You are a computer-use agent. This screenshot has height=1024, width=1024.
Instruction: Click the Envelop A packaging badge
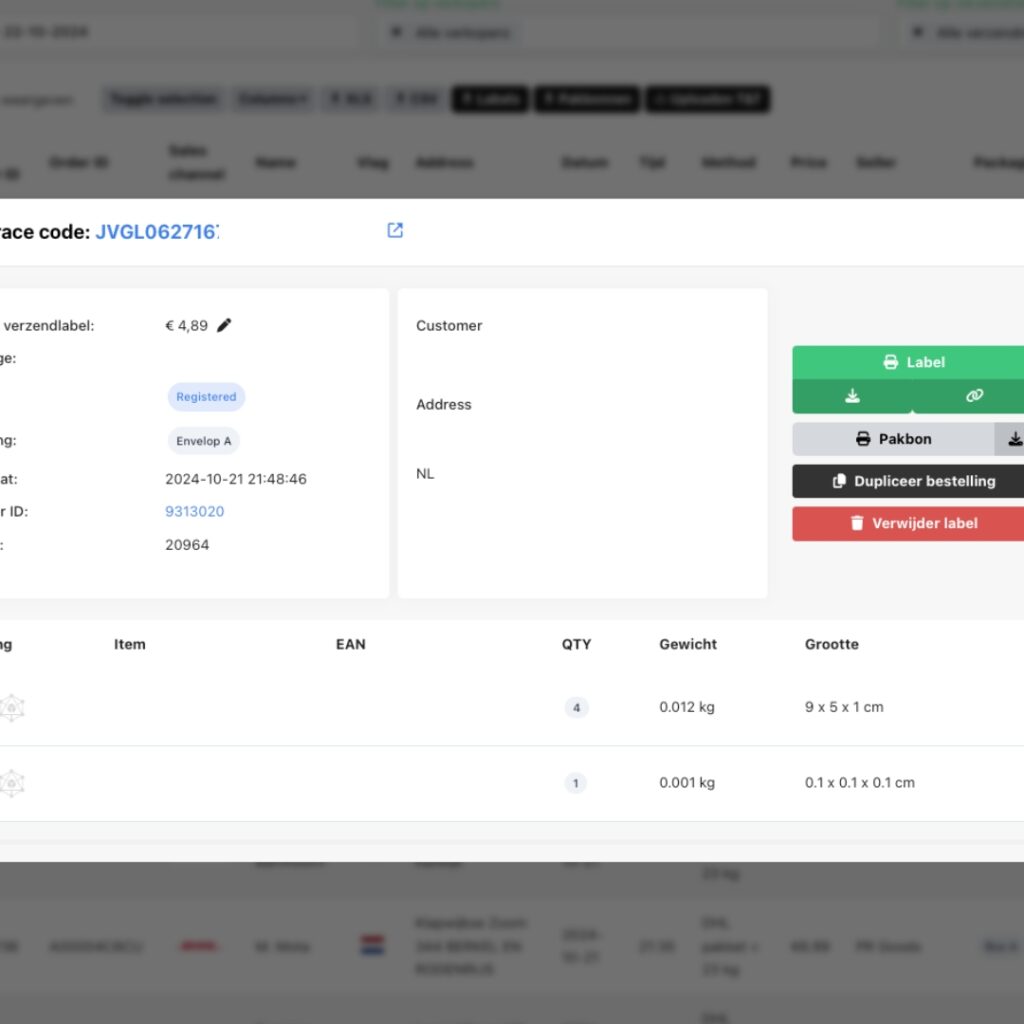pos(203,441)
